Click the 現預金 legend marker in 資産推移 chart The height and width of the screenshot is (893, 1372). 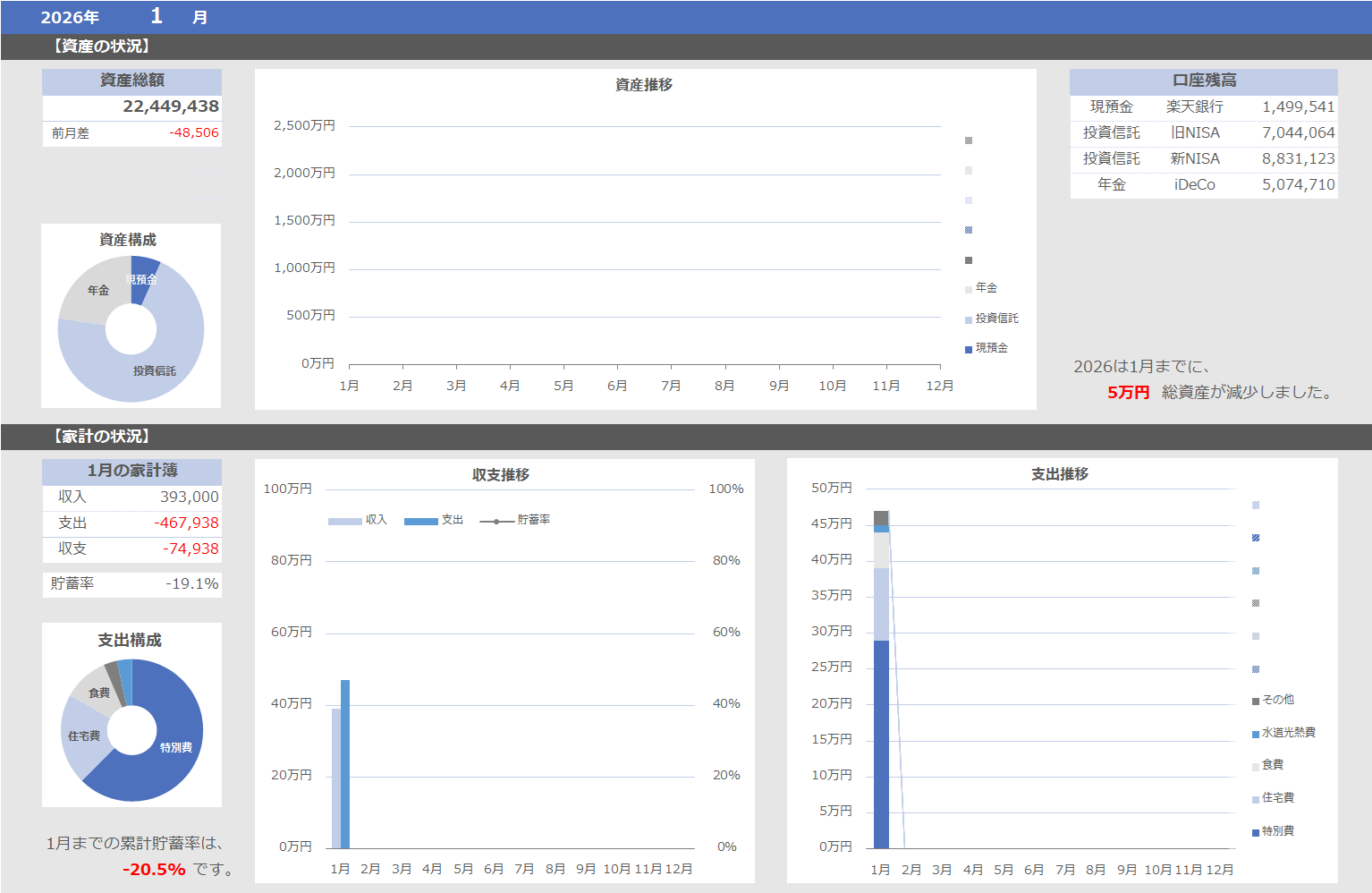coord(969,349)
